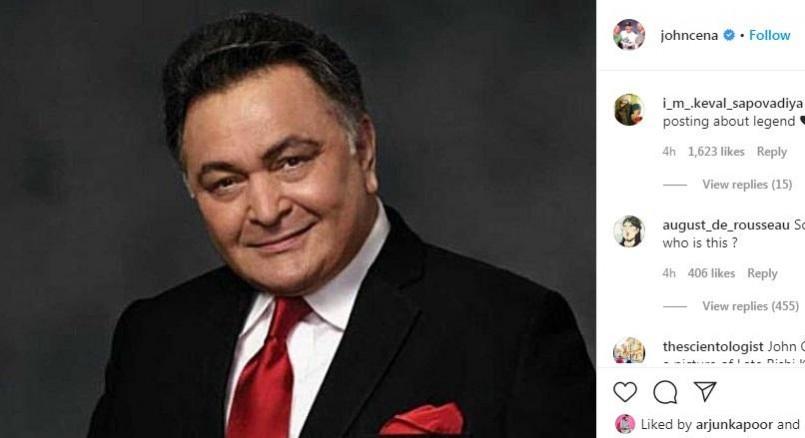The height and width of the screenshot is (438, 805).
Task: Reply to keval_sapovadiya's comment
Action: tap(772, 152)
